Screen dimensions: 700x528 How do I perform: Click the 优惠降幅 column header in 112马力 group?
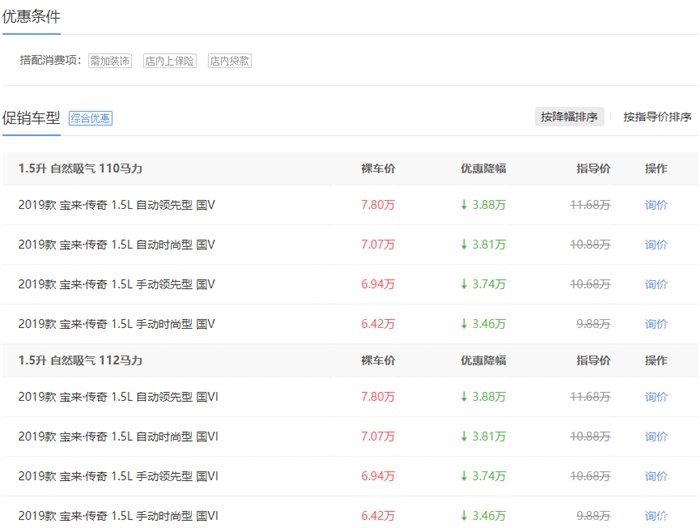[483, 361]
